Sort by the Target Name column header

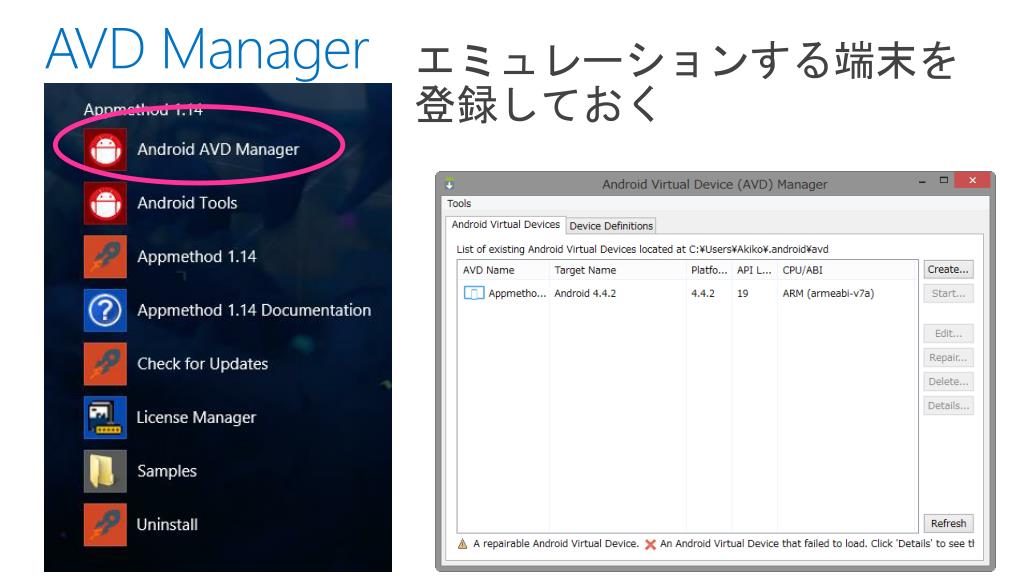pyautogui.click(x=618, y=270)
